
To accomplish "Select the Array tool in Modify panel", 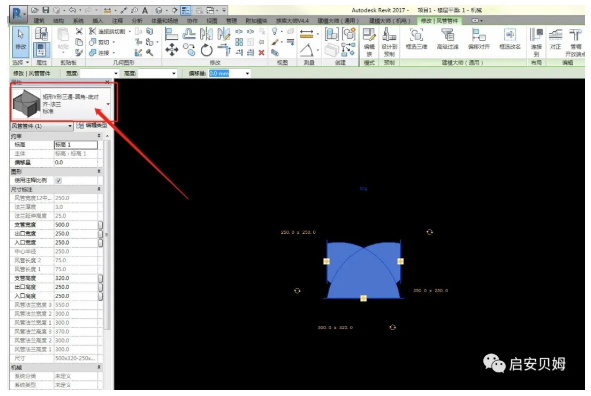I will pyautogui.click(x=239, y=42).
